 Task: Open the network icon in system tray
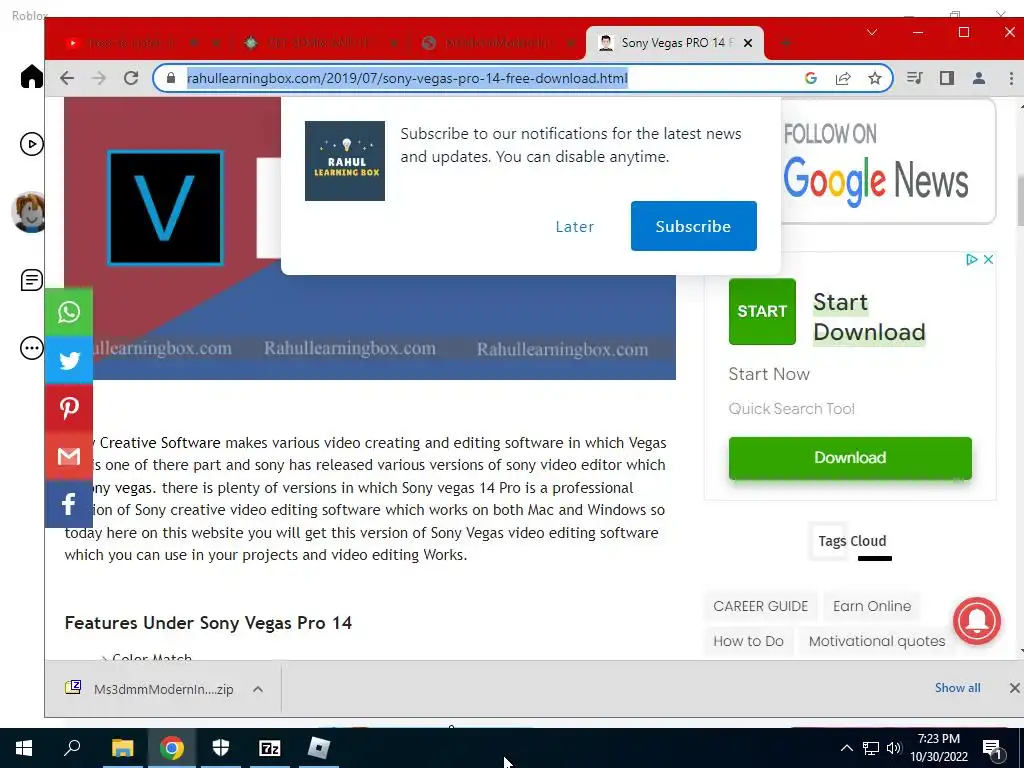pos(871,748)
